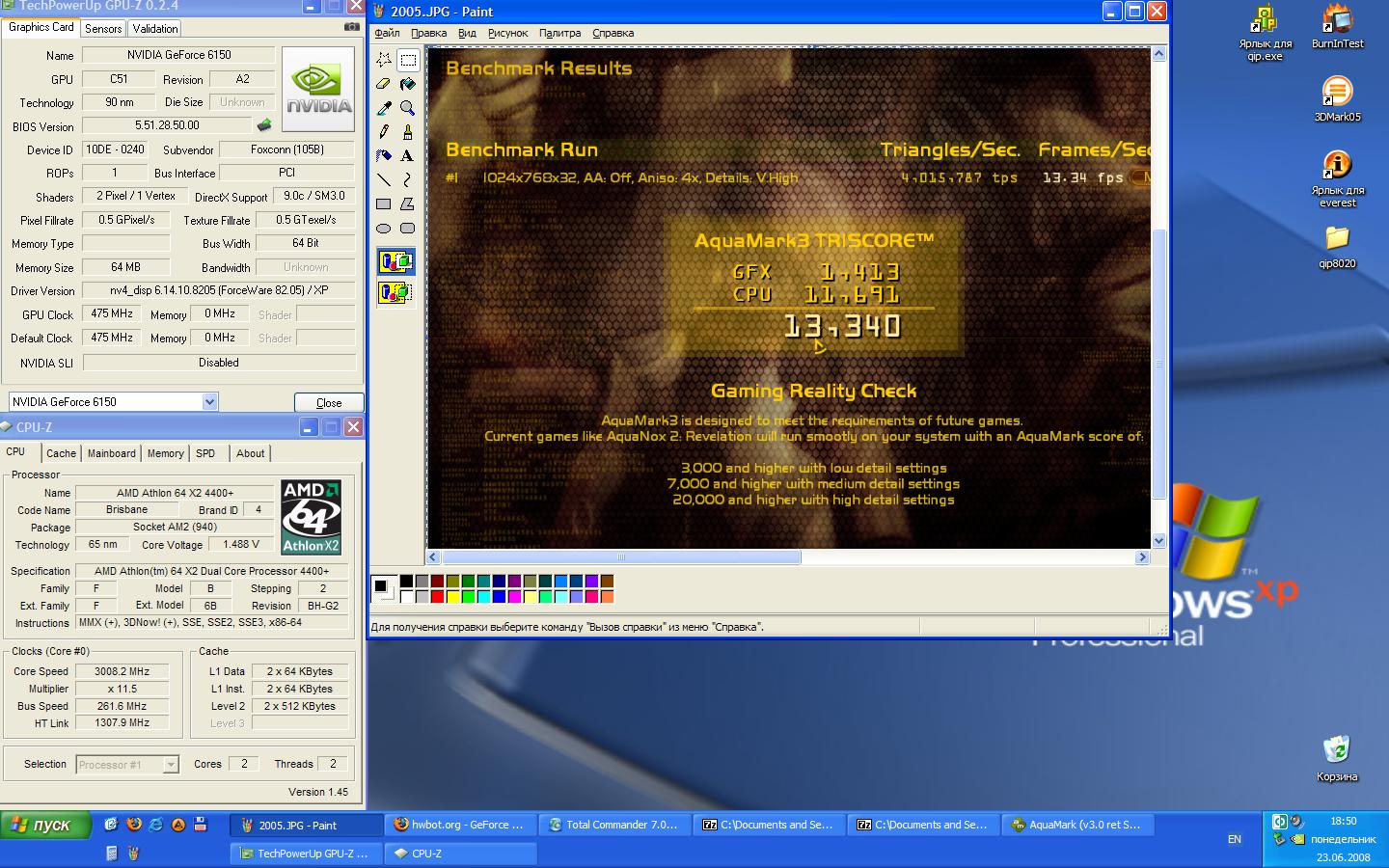1389x868 pixels.
Task: Open the Правка menu in Paint
Action: [x=428, y=33]
